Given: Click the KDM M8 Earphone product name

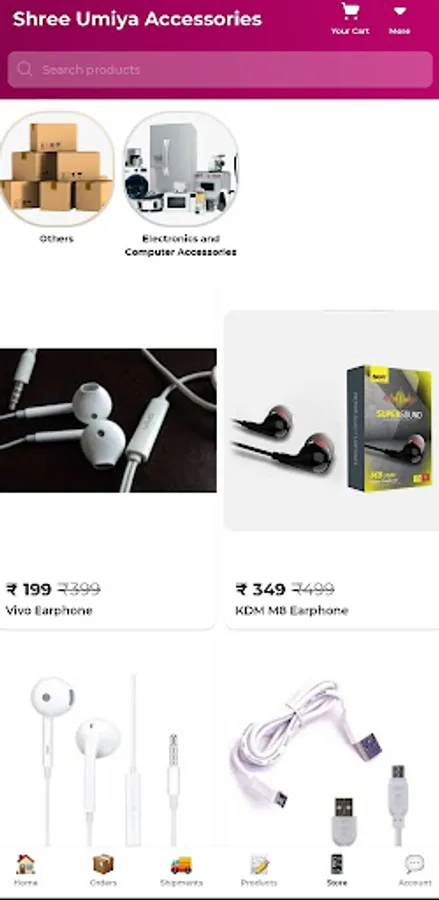Looking at the screenshot, I should [292, 610].
